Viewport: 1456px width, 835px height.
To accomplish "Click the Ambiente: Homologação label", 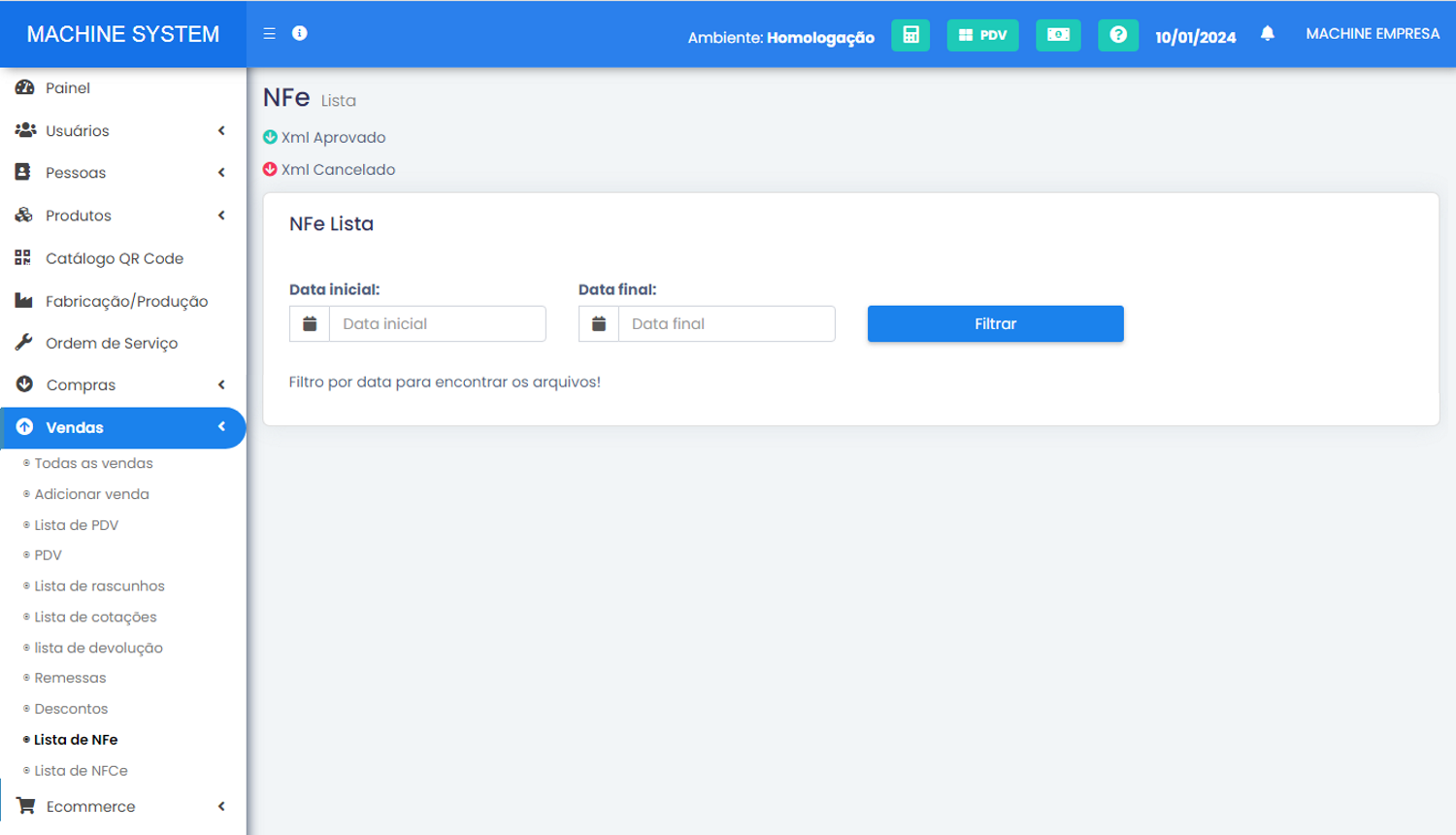I will 781,38.
